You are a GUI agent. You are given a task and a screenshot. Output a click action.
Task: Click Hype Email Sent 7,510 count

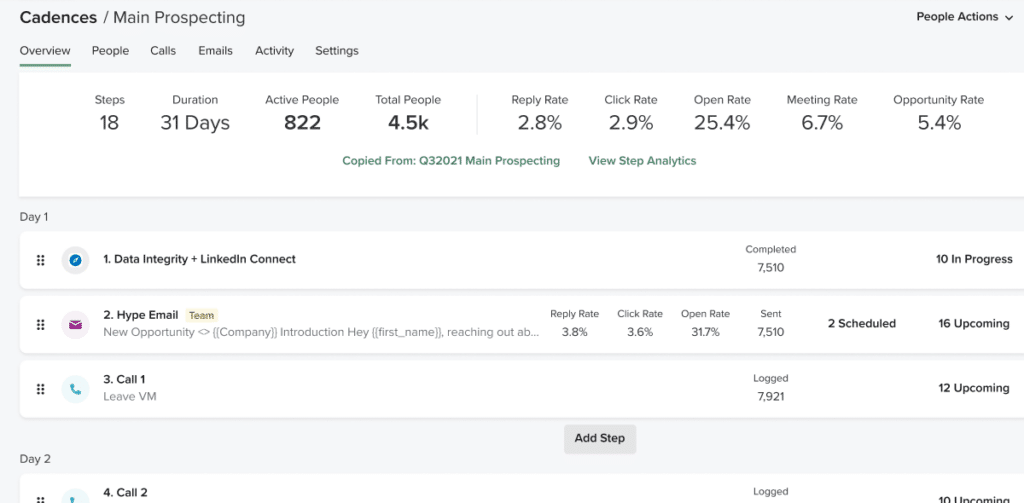[771, 333]
